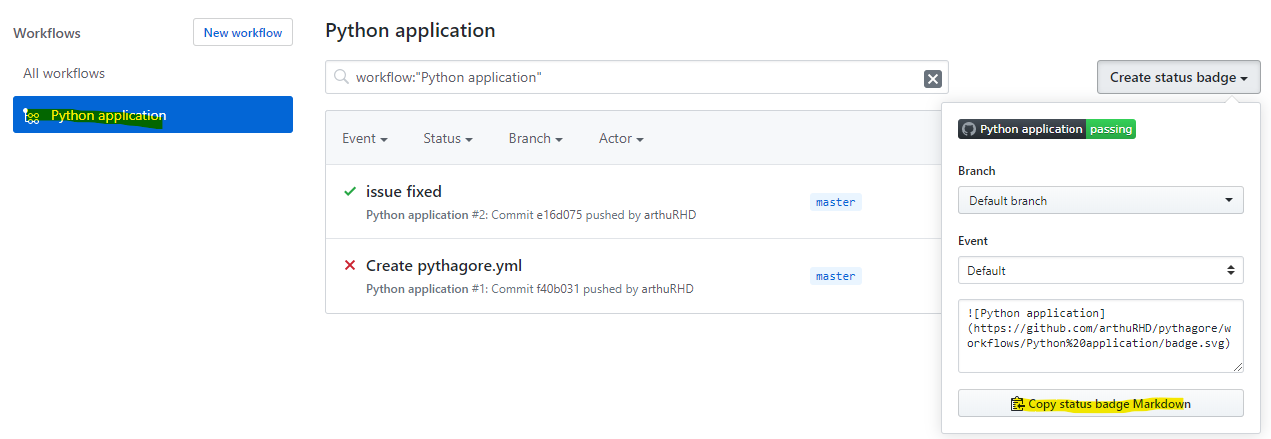Click the green checkmark success icon
Screen dimensions: 1271x439
click(x=350, y=191)
